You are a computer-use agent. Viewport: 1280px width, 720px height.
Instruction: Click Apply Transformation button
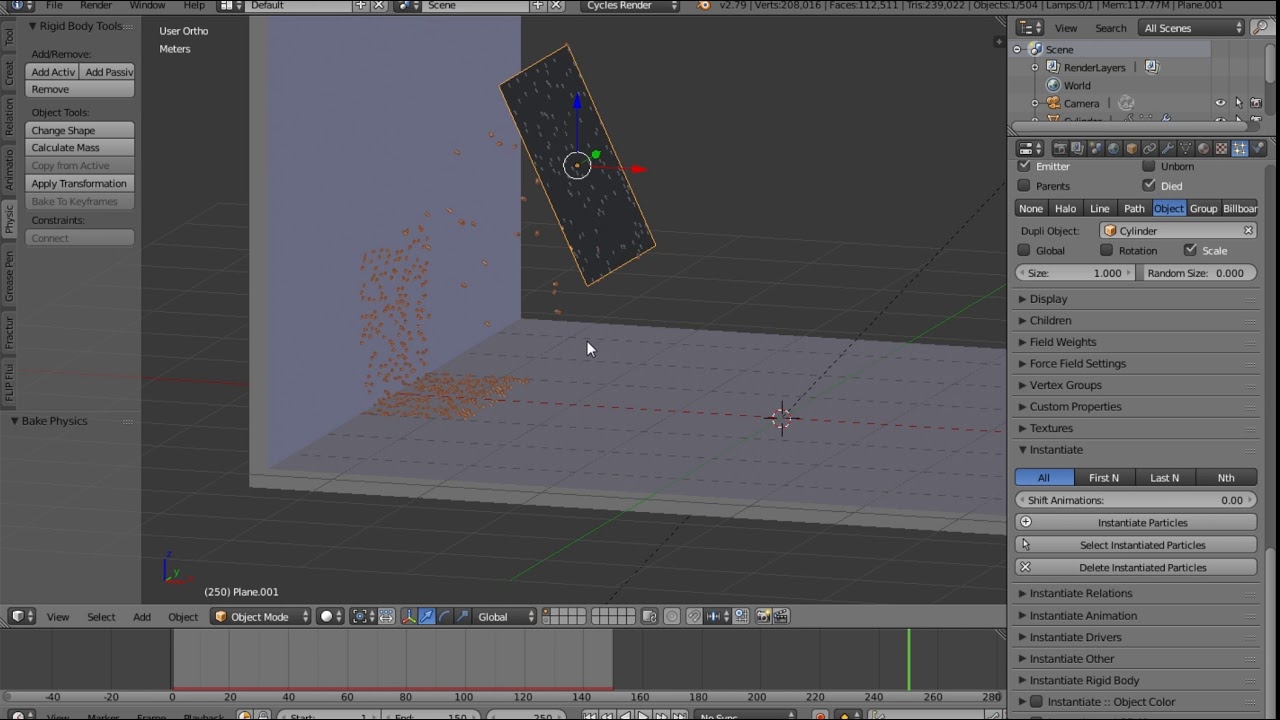coord(80,183)
